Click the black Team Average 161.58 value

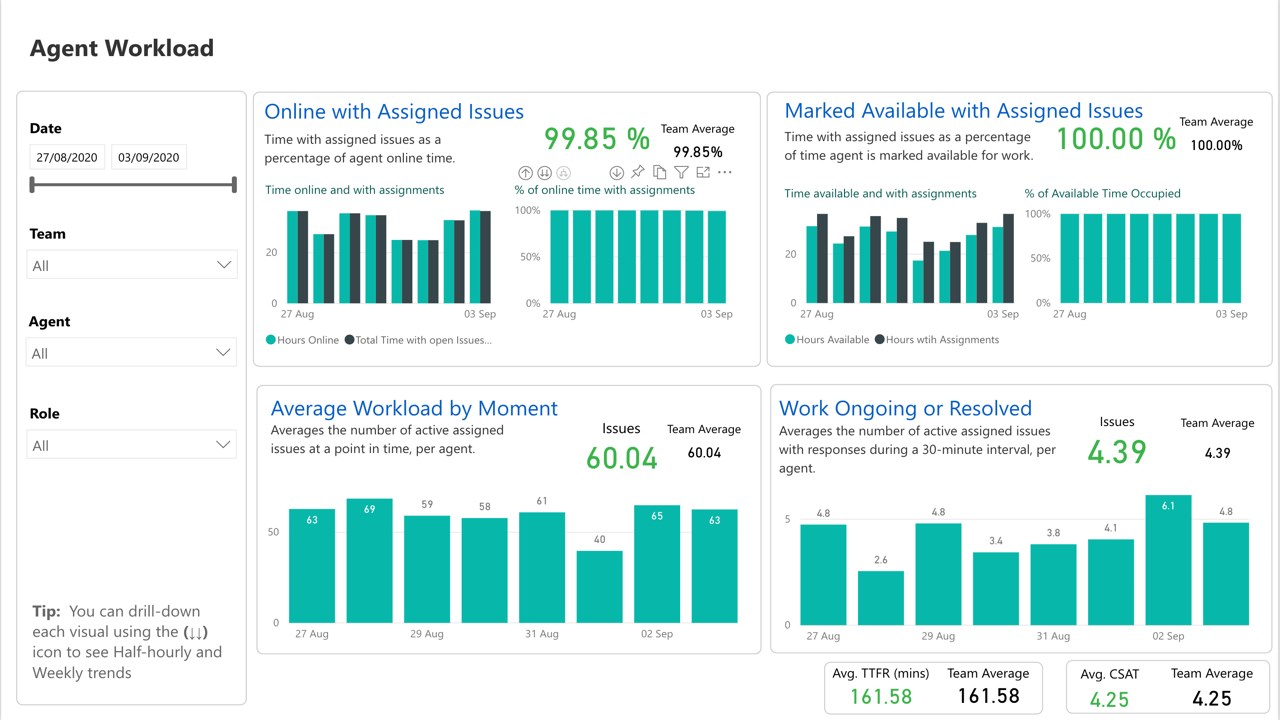pyautogui.click(x=988, y=696)
